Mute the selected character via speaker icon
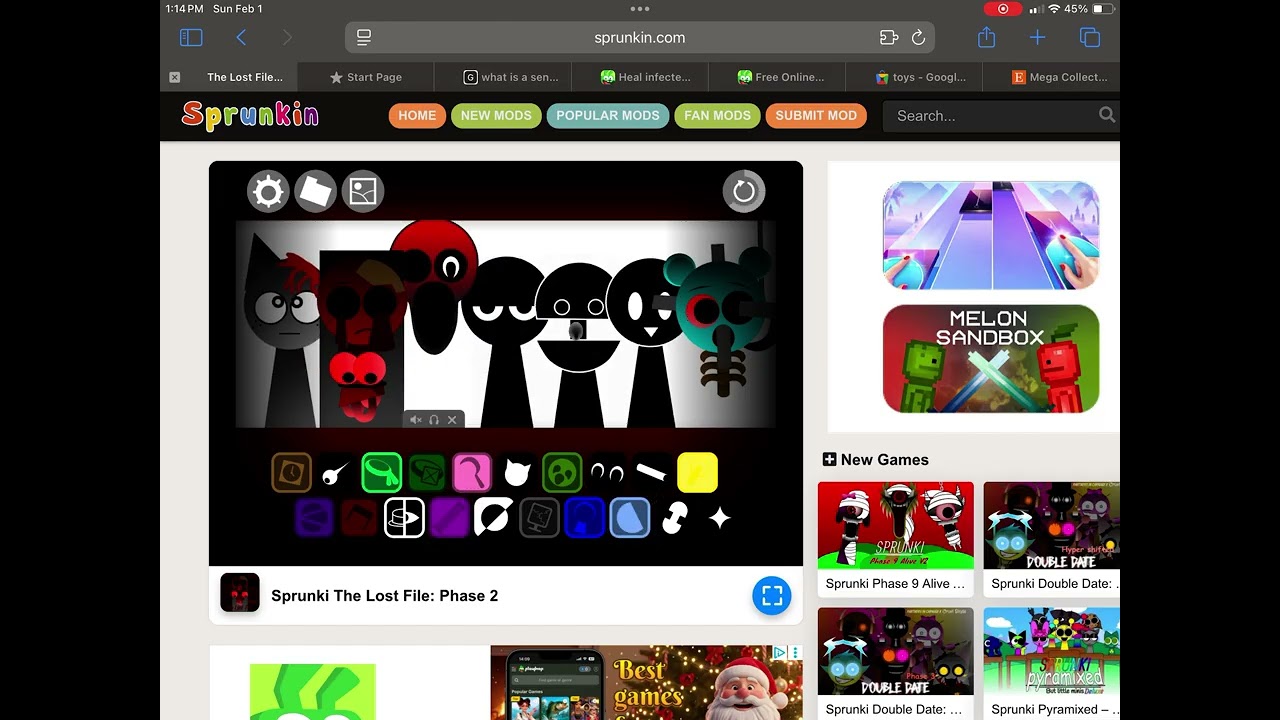The height and width of the screenshot is (720, 1280). 416,420
